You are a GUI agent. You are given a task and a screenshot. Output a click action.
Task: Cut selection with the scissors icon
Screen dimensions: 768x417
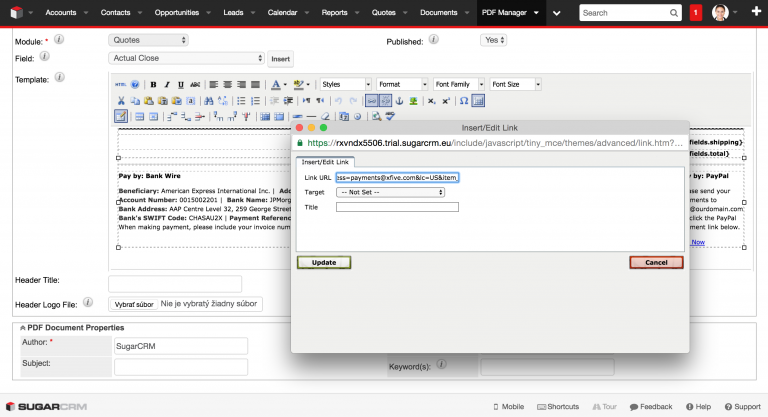click(121, 101)
